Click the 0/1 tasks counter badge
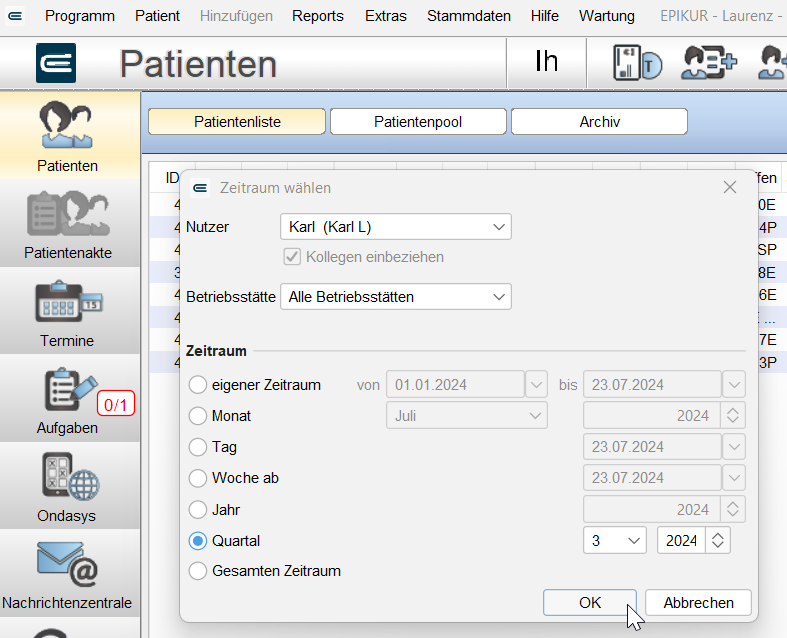This screenshot has height=638, width=787. (x=116, y=404)
